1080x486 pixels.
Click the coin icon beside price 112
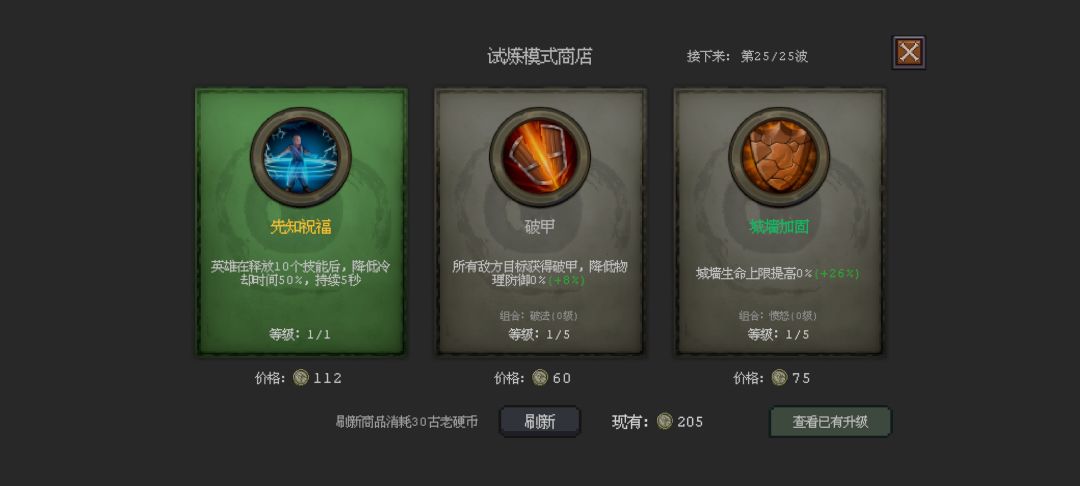point(300,377)
